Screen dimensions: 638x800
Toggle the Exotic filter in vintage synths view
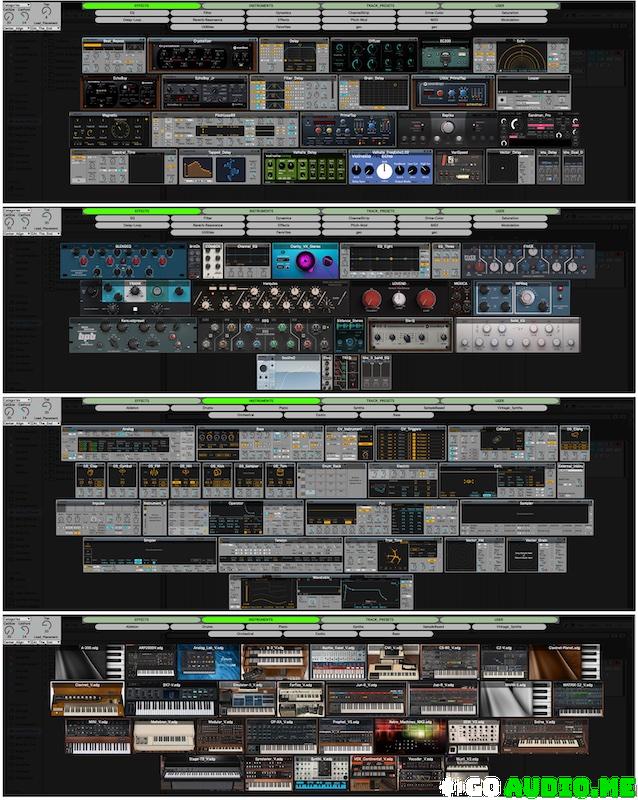click(321, 633)
